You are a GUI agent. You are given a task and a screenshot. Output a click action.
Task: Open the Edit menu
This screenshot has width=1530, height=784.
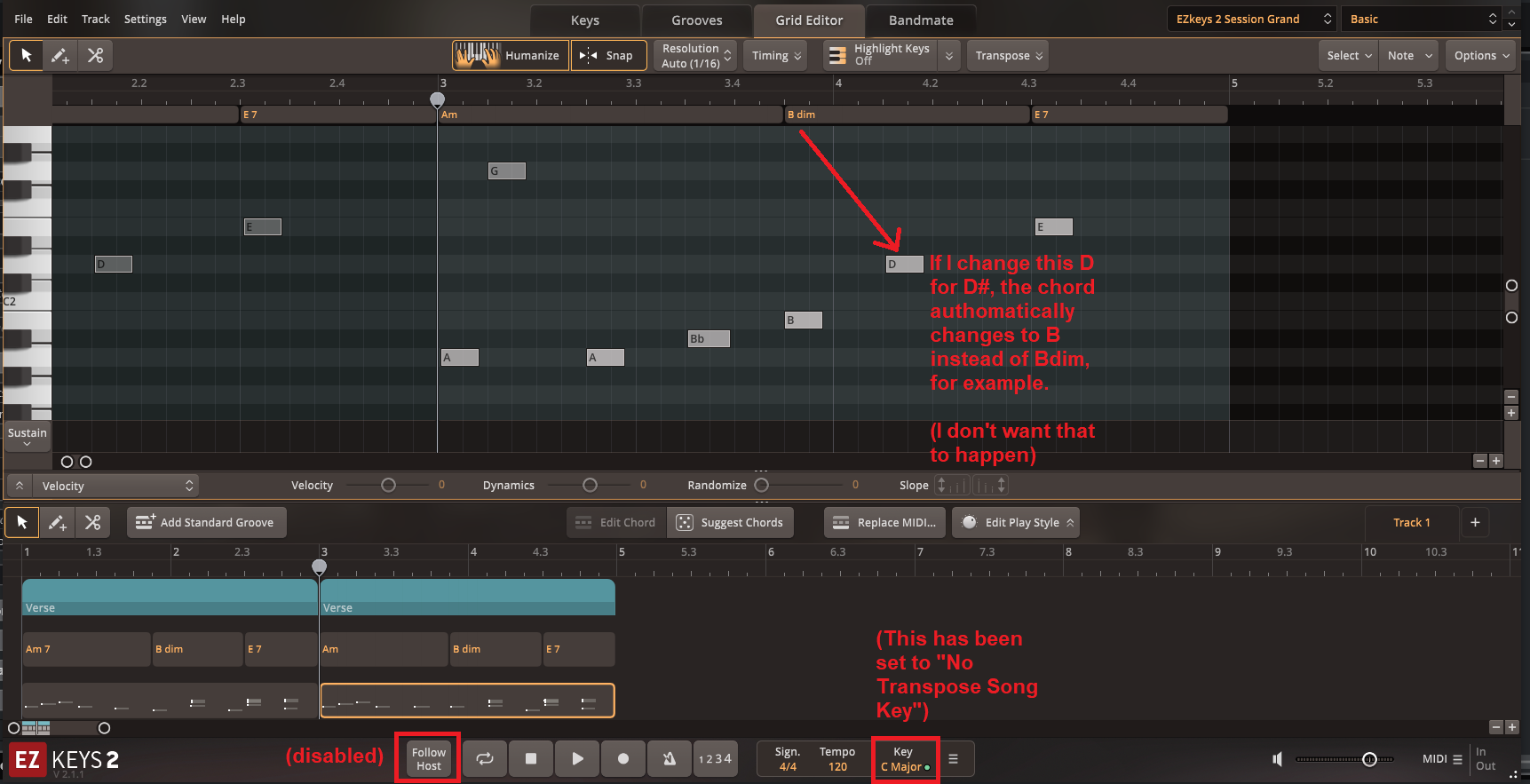57,19
